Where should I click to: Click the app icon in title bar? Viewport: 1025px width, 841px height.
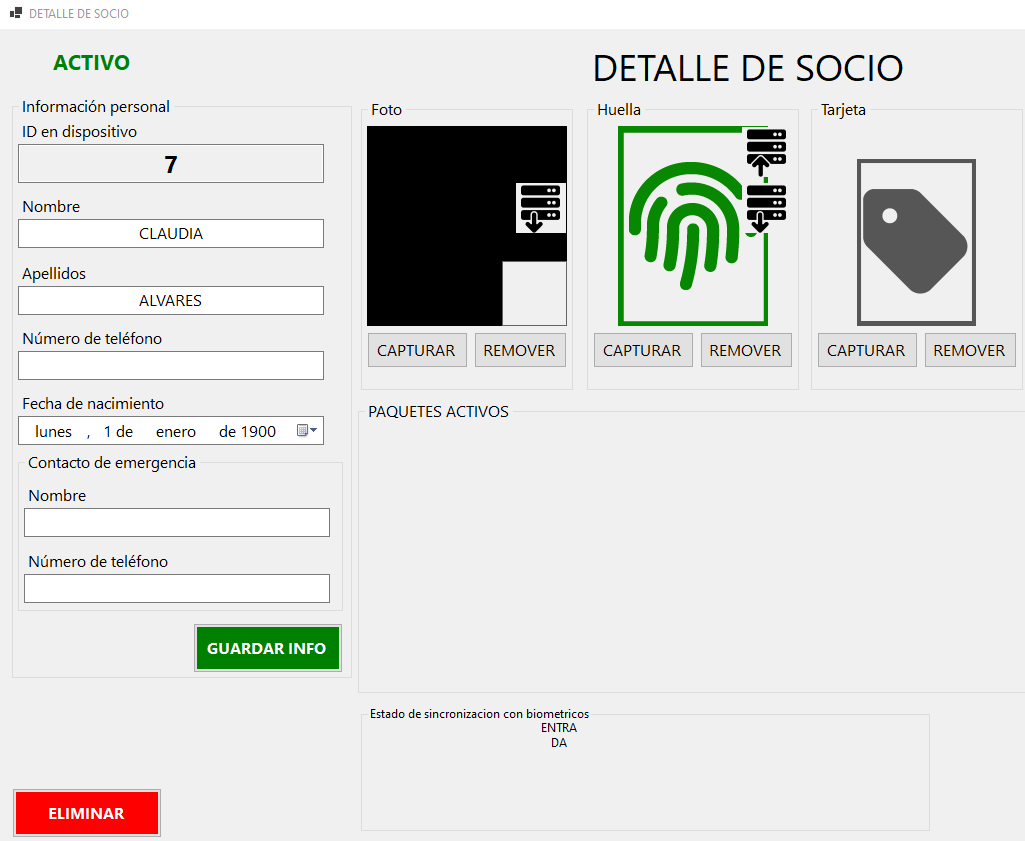click(15, 14)
